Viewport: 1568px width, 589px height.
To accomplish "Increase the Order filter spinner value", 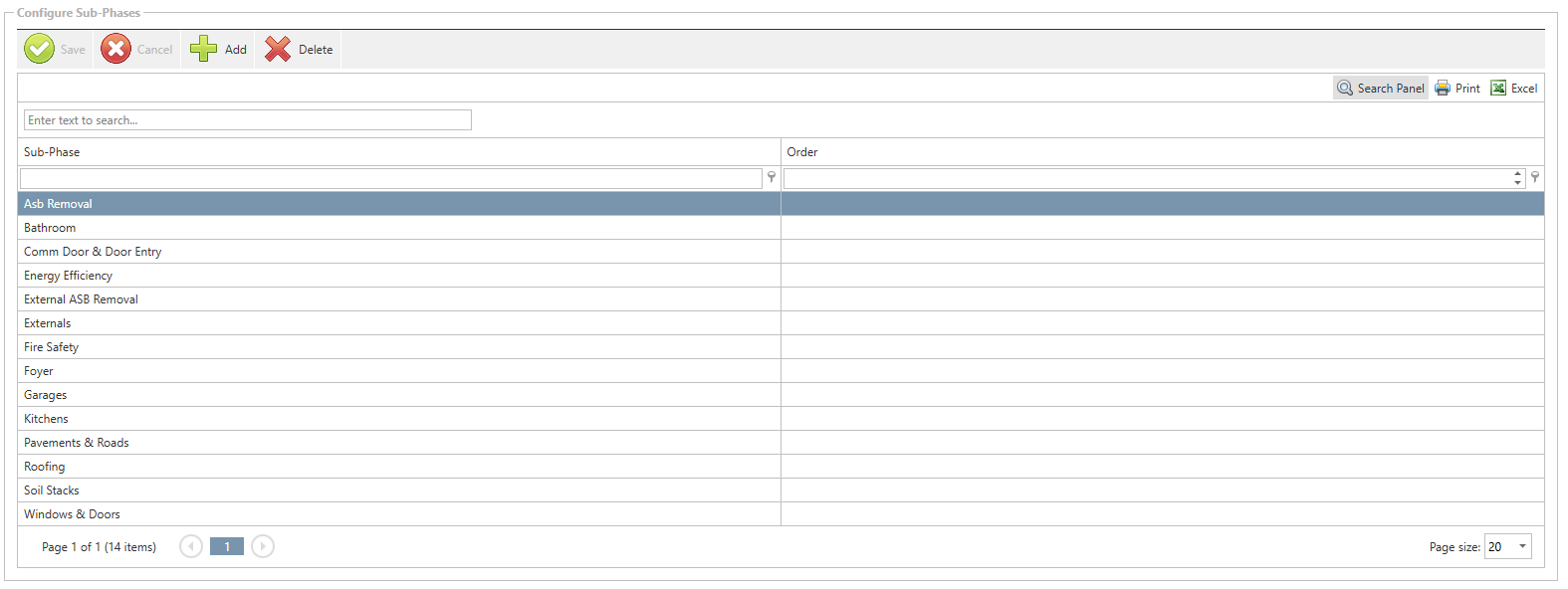I will [1517, 174].
